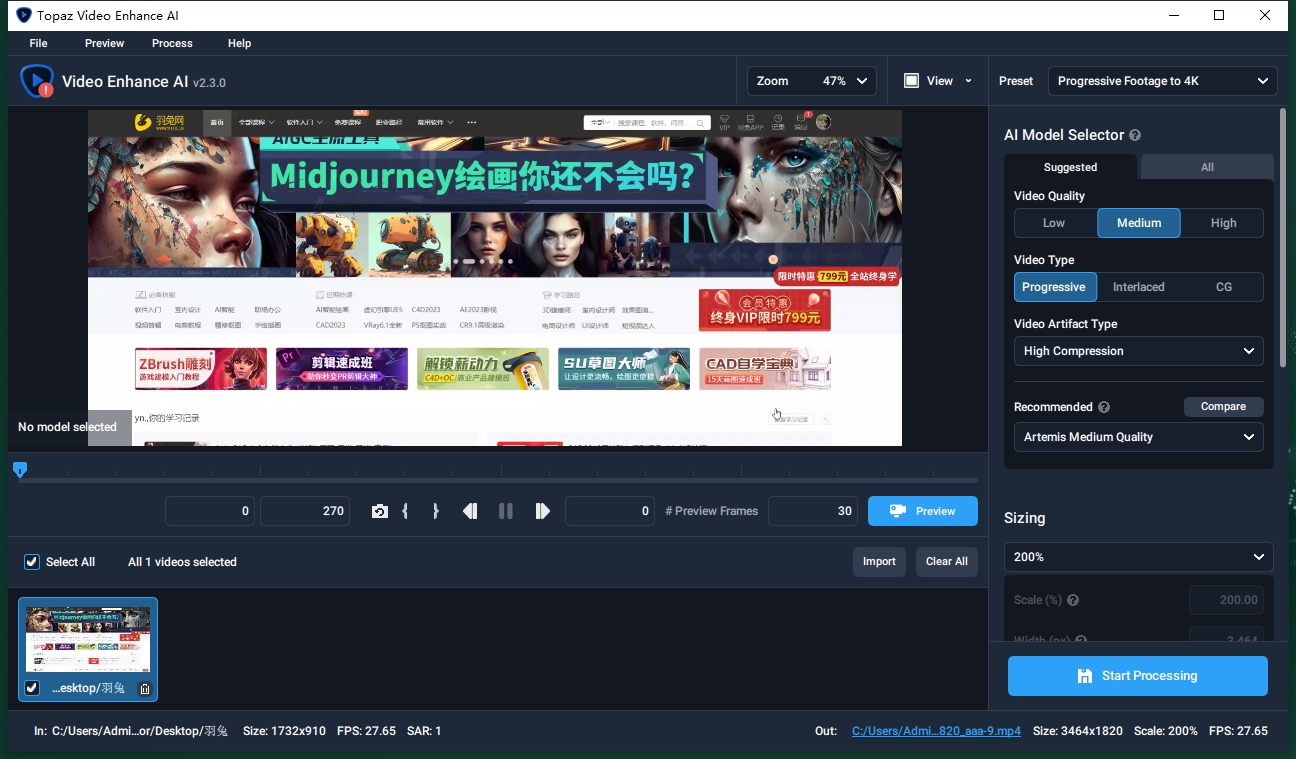Click the video preview image

click(495, 277)
